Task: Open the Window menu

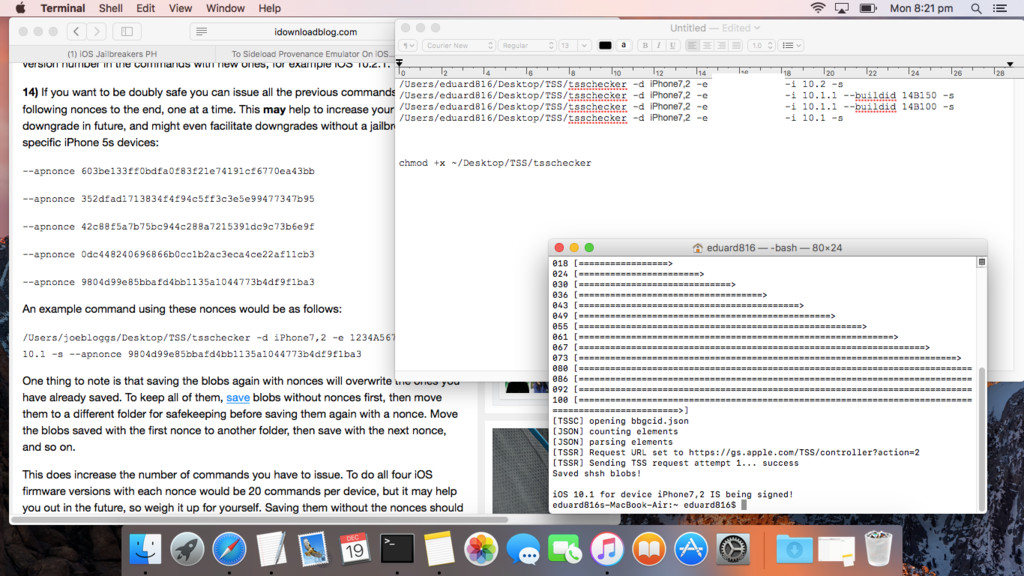Action: click(x=225, y=8)
